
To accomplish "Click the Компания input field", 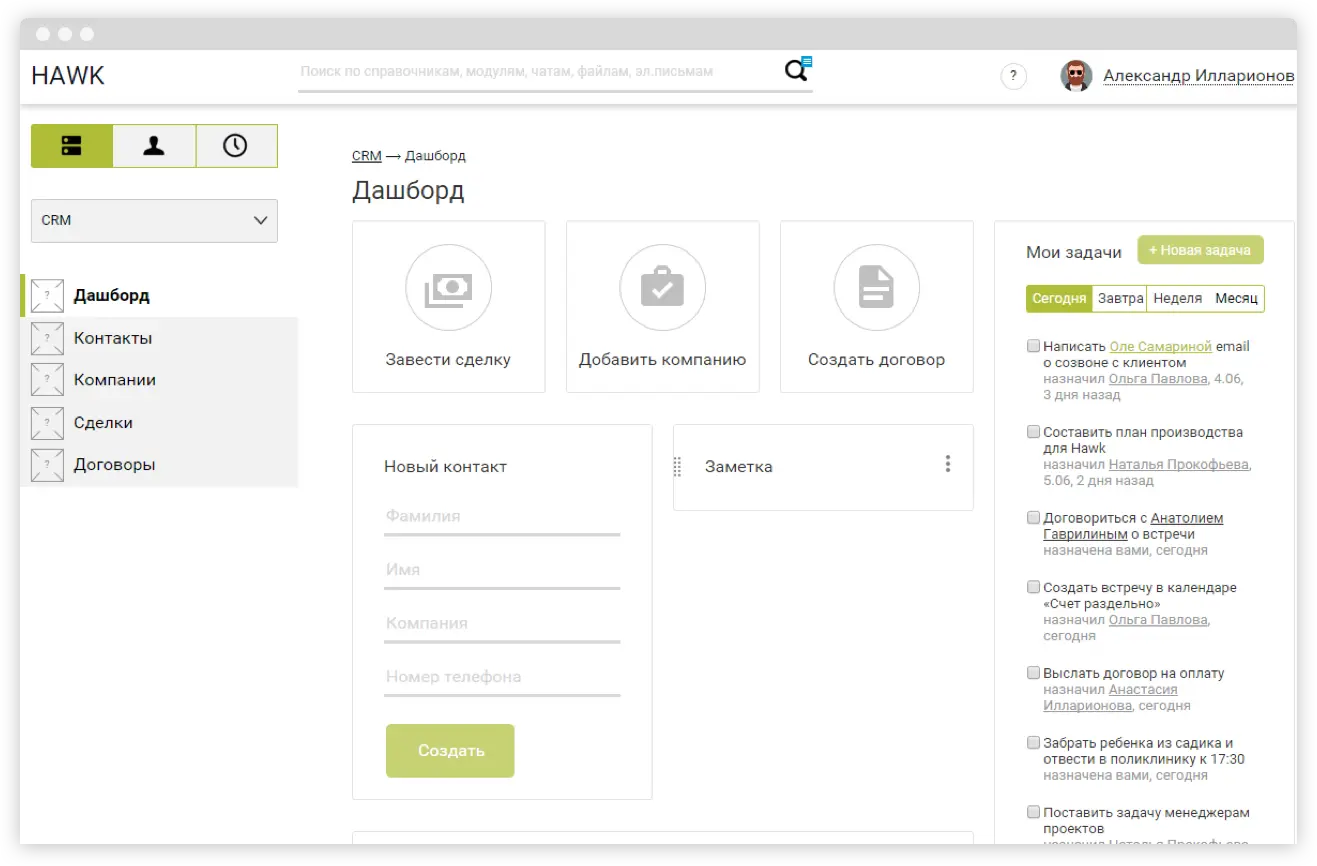I will [502, 624].
